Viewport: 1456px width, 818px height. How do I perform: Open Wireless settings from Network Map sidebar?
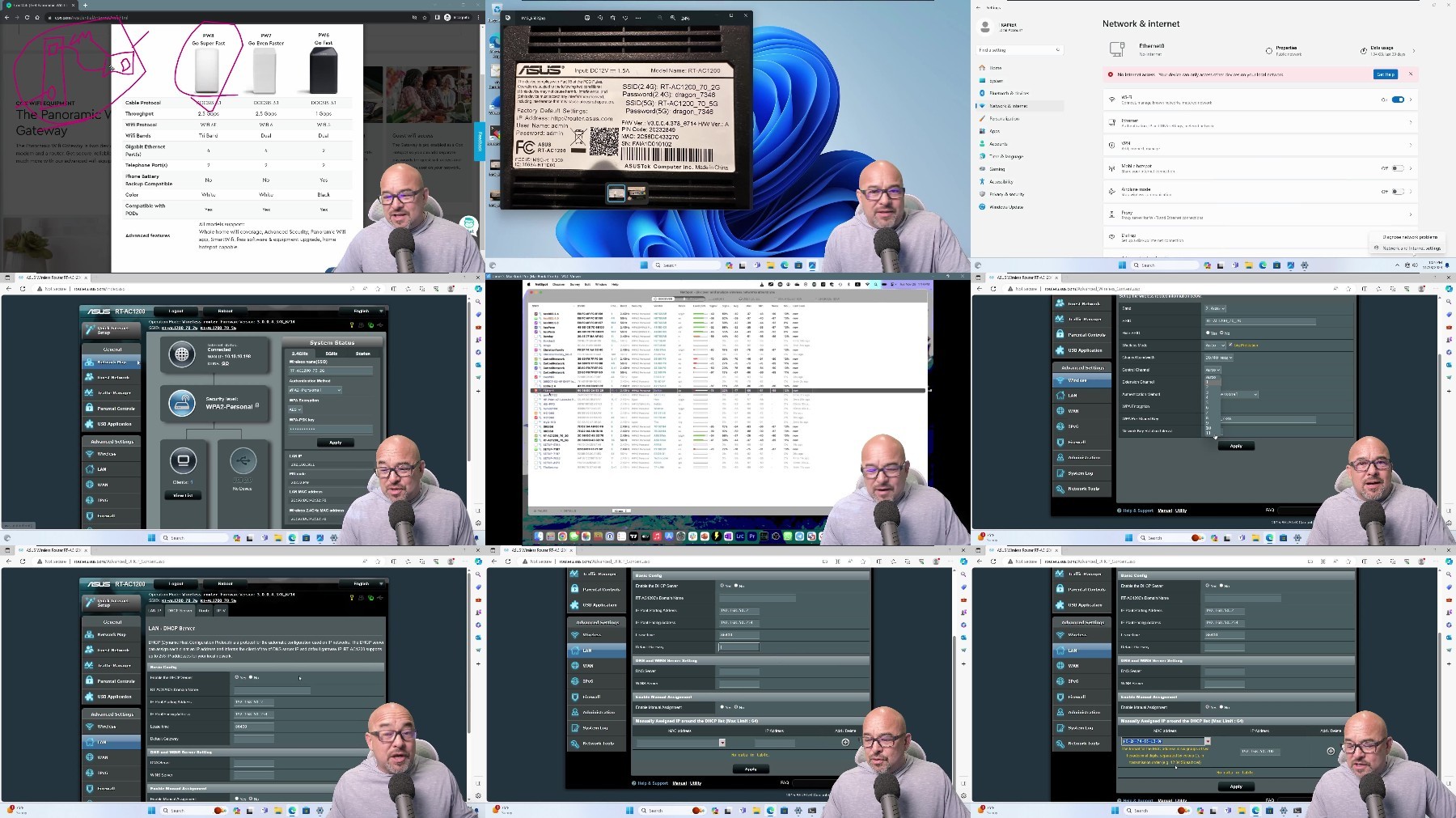[112, 454]
